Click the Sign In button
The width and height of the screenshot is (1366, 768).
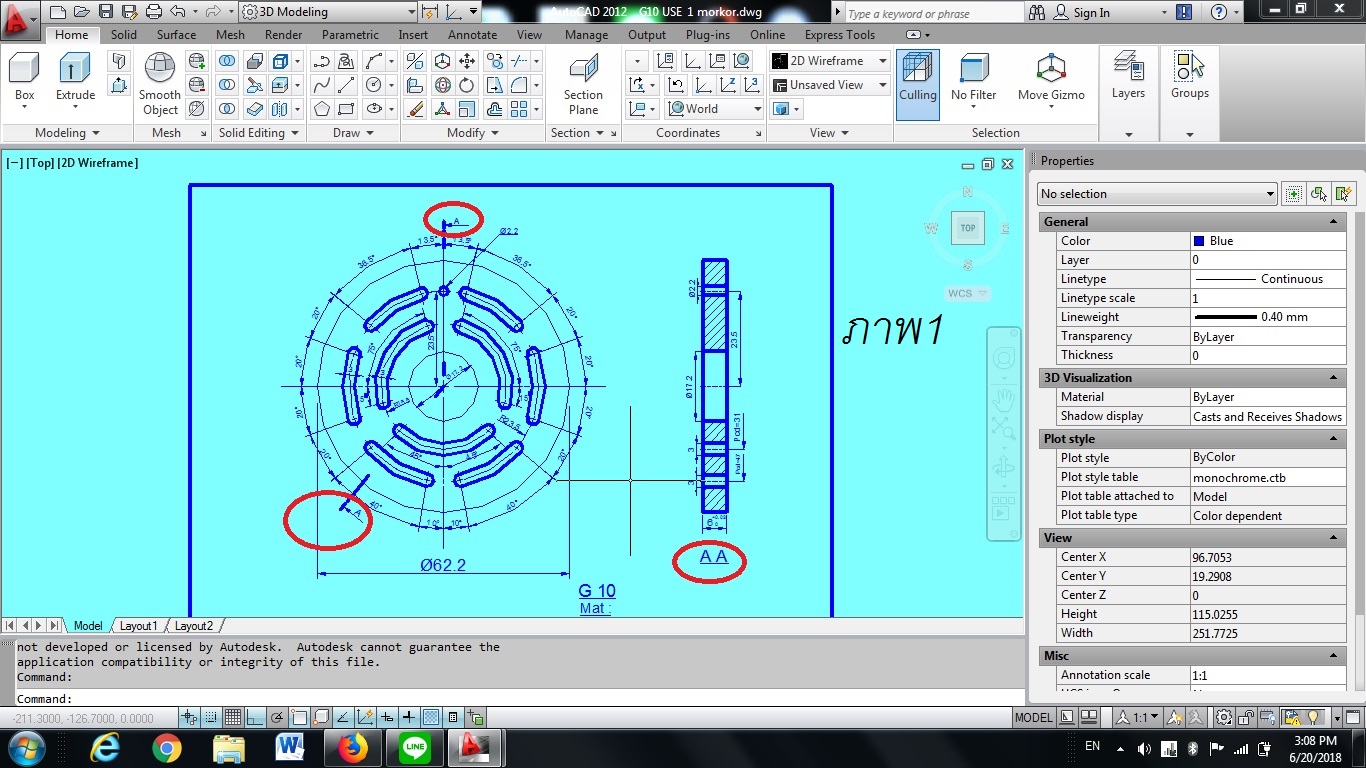(1091, 13)
